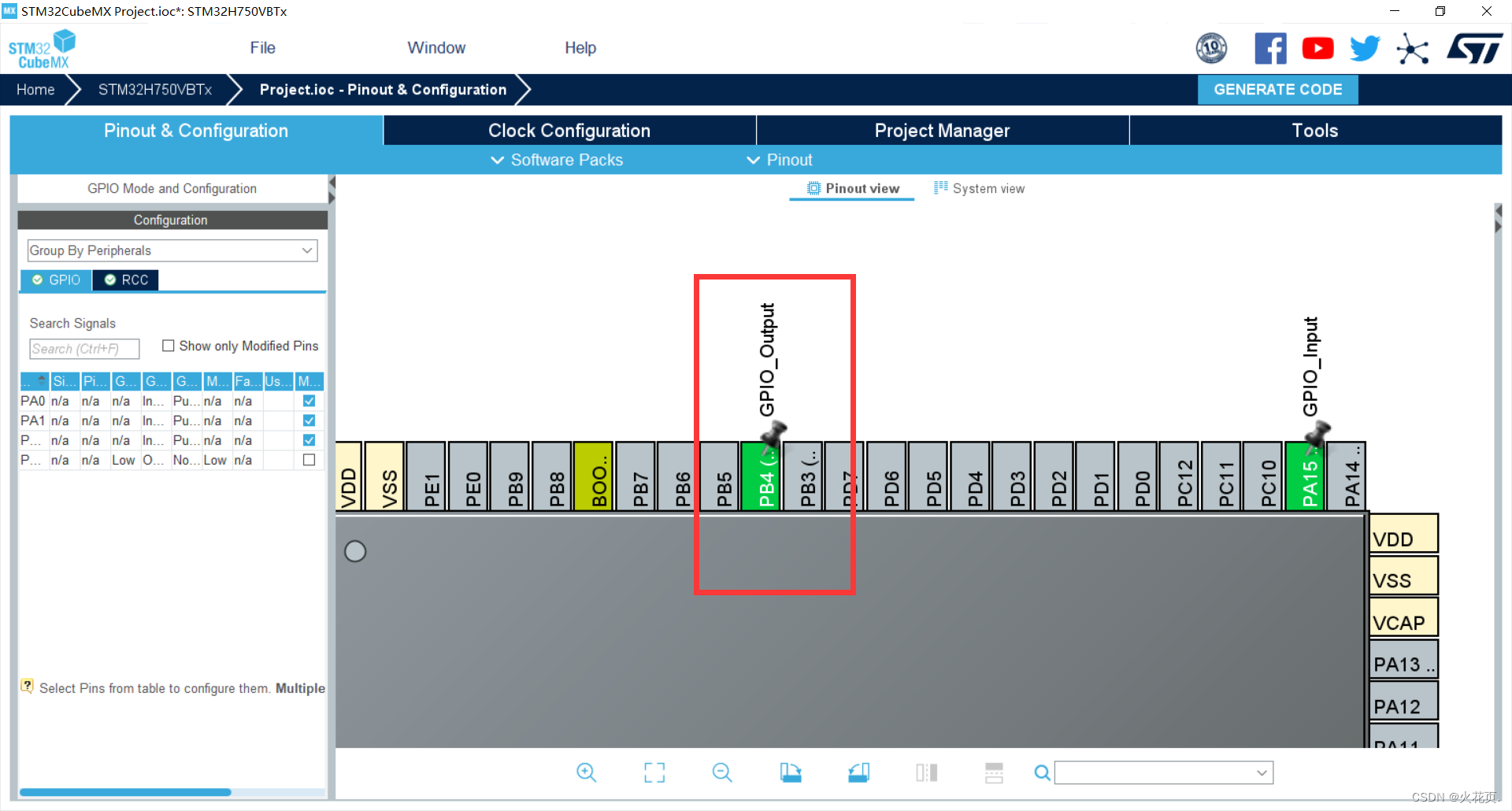Screen dimensions: 1512x811
Task: Rotate the chip counter-clockwise
Action: 859,772
